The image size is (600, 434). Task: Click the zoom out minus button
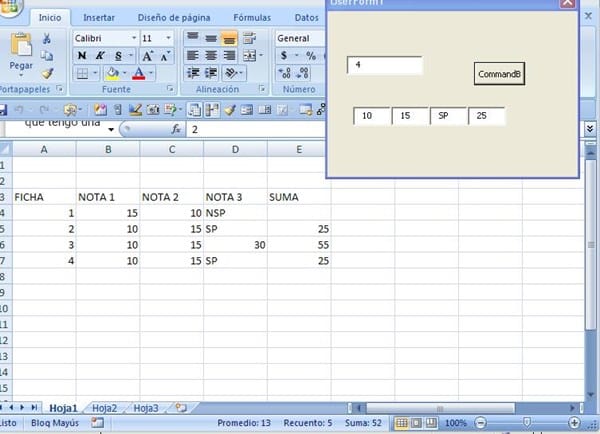(480, 423)
